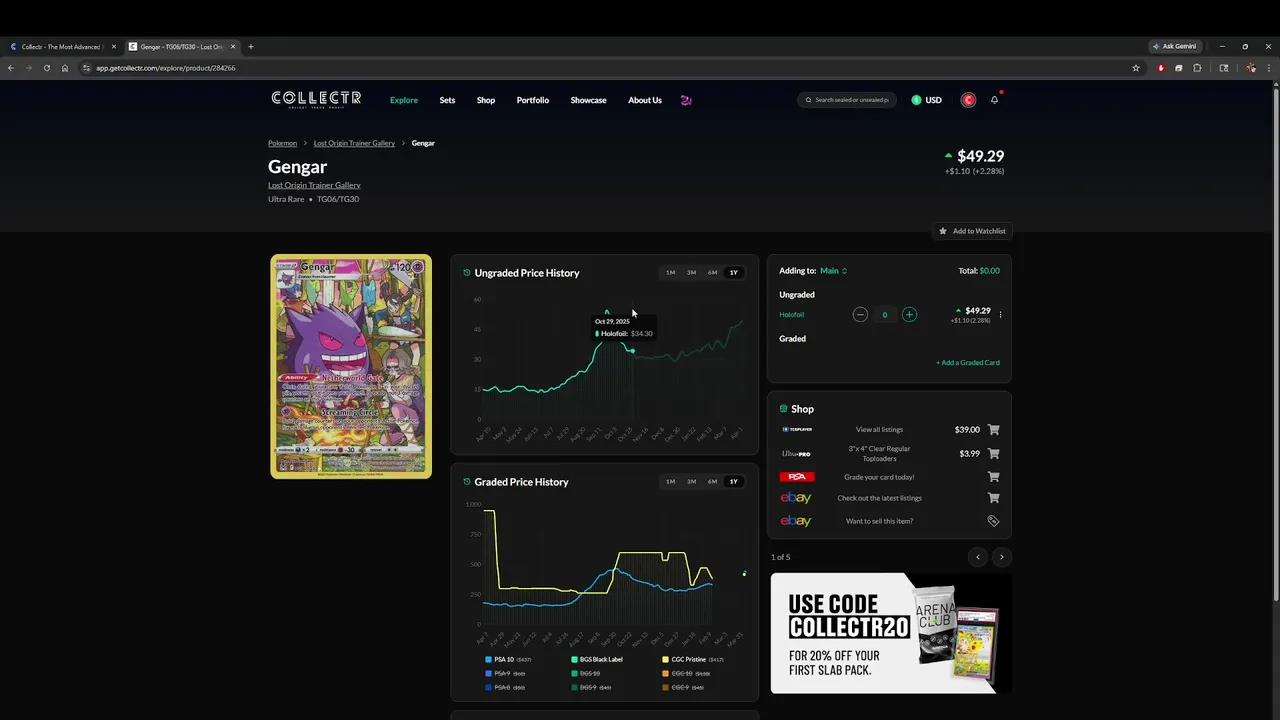Select 1Y range in Ungraded Price History
This screenshot has height=720, width=1280.
click(x=733, y=273)
